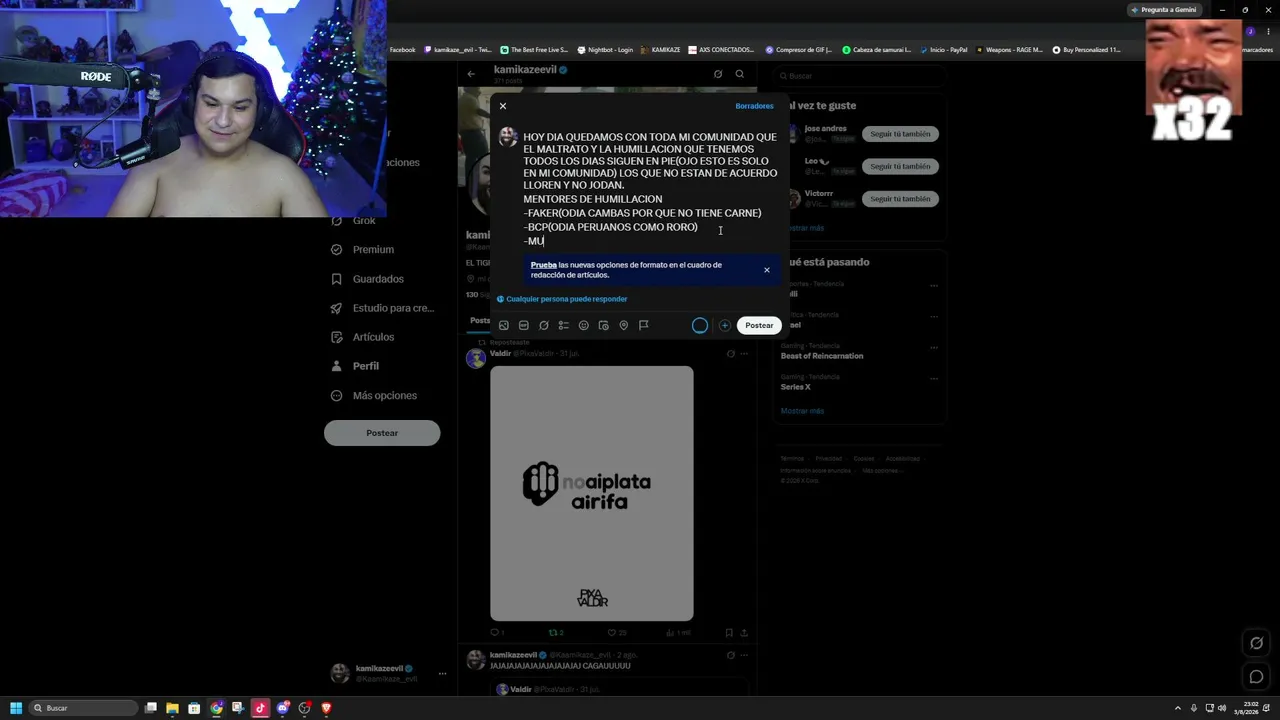The width and height of the screenshot is (1280, 720).
Task: Open Windows Start menu
Action: coord(16,708)
